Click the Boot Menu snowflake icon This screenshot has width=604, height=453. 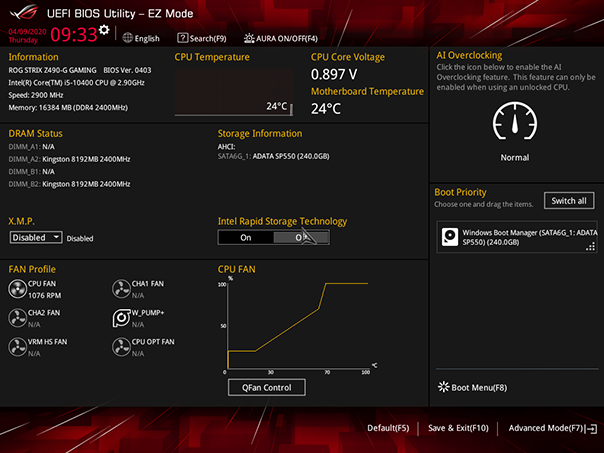point(443,387)
